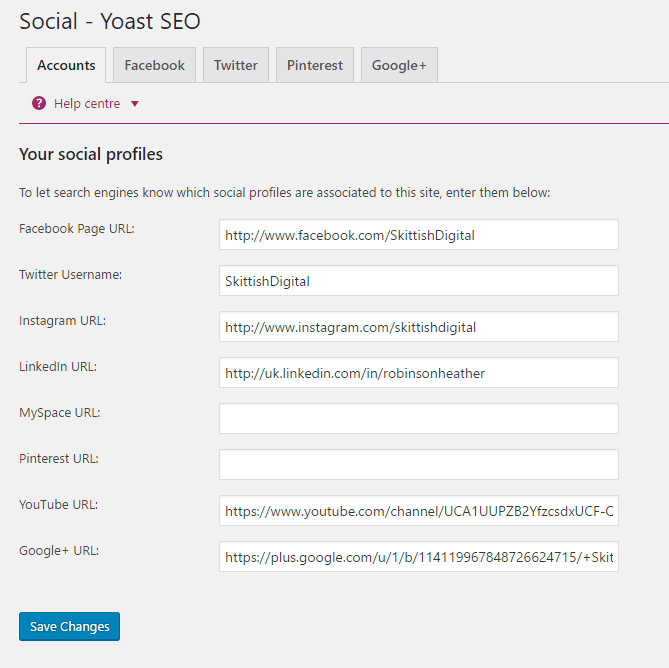Click the 'YouTube URL:' label
669x668 pixels.
click(x=58, y=505)
